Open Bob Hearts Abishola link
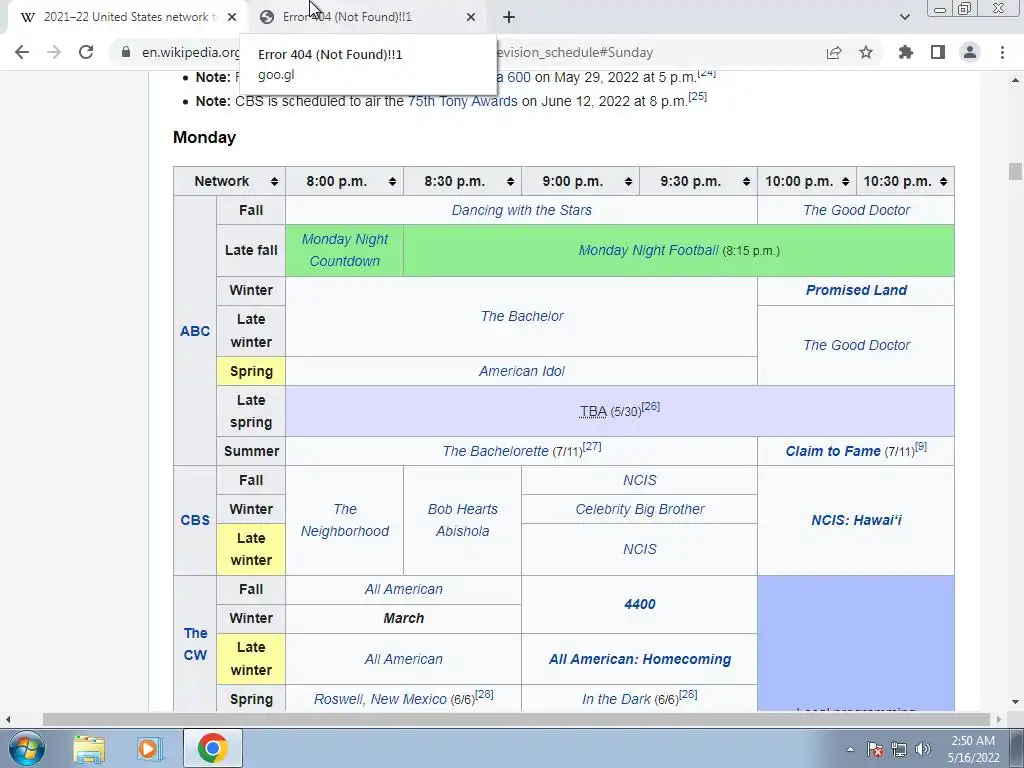This screenshot has height=768, width=1024. point(462,520)
